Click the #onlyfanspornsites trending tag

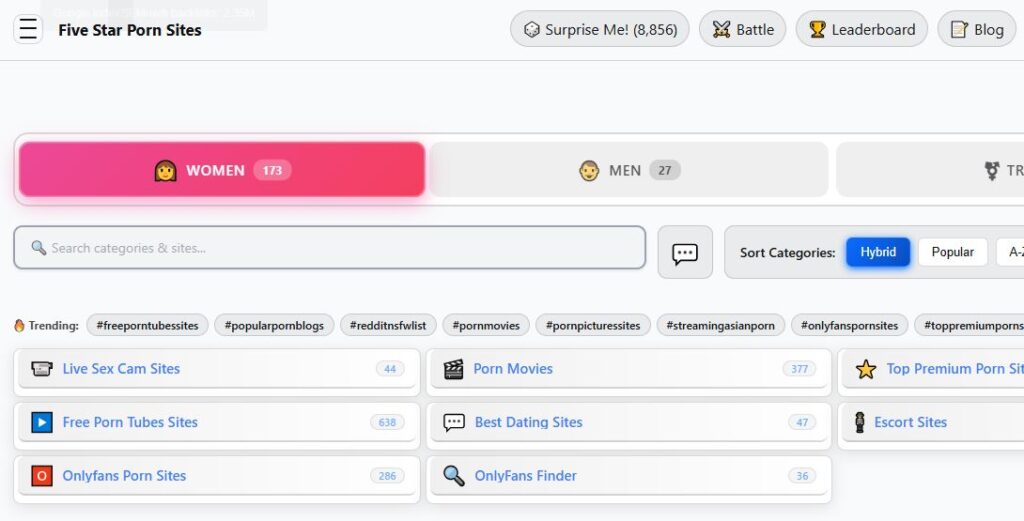[849, 325]
